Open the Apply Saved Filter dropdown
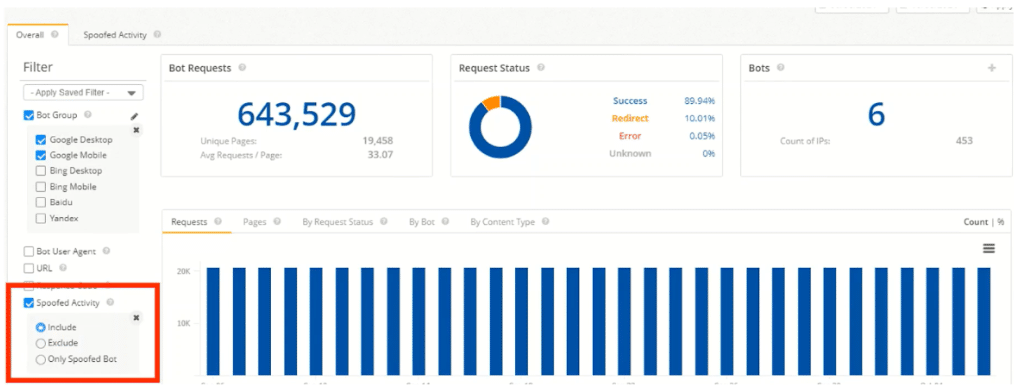 click(x=83, y=93)
